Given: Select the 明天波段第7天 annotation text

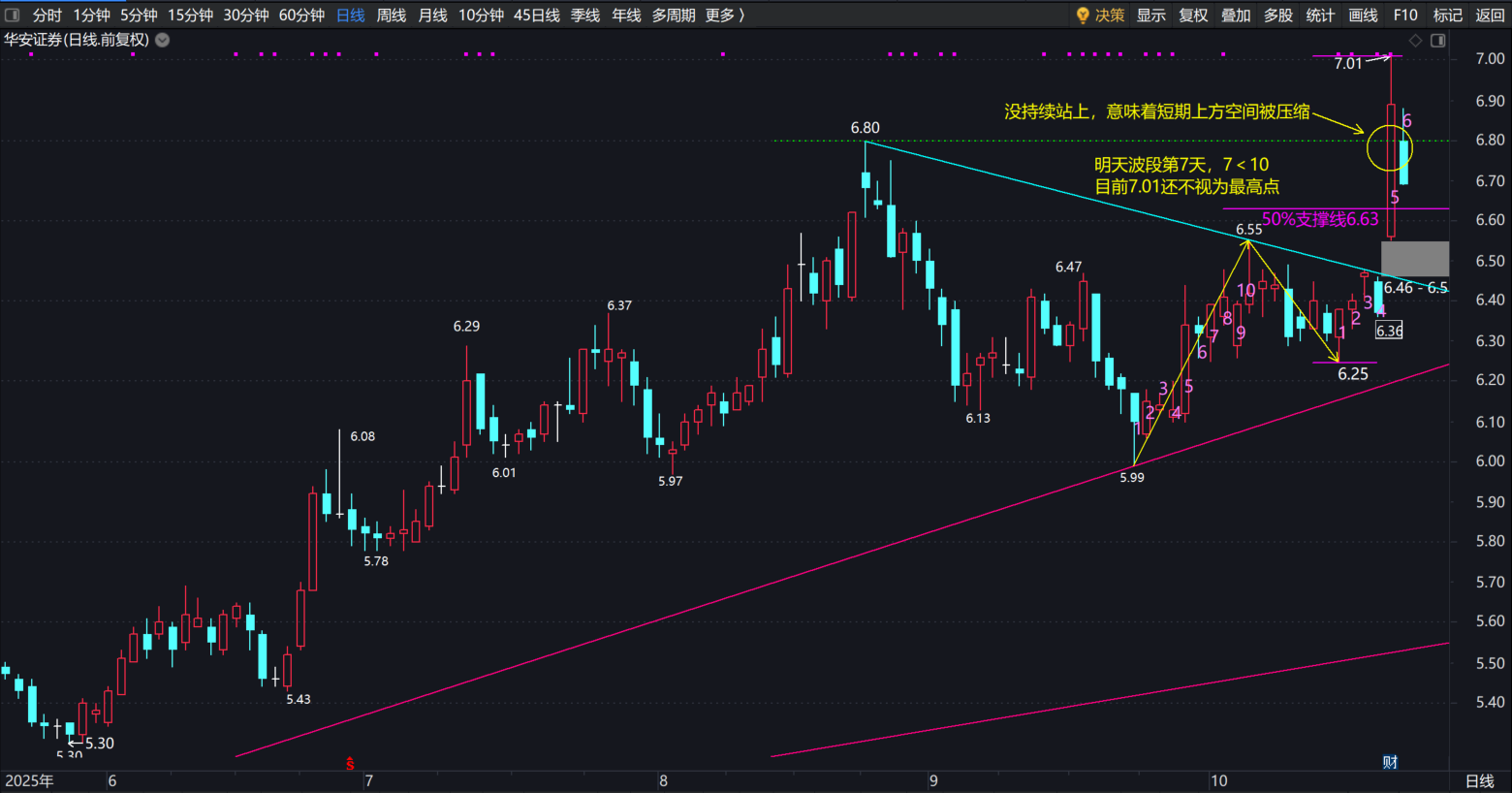Looking at the screenshot, I should pyautogui.click(x=1181, y=165).
